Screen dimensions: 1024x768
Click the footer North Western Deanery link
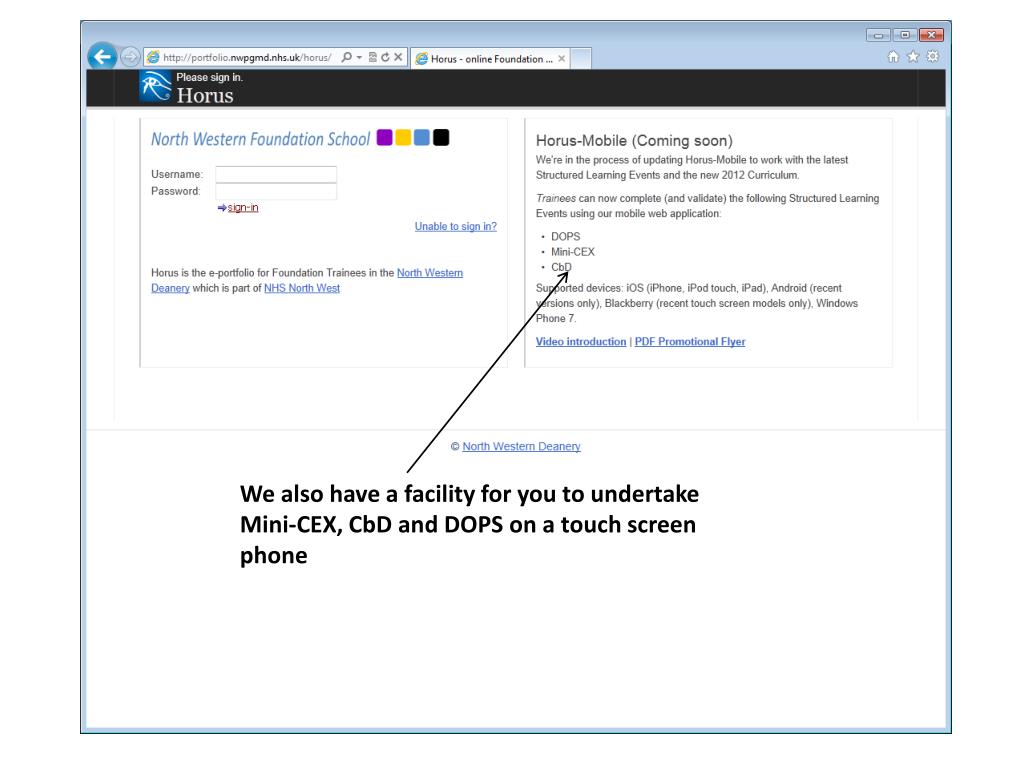click(x=521, y=446)
